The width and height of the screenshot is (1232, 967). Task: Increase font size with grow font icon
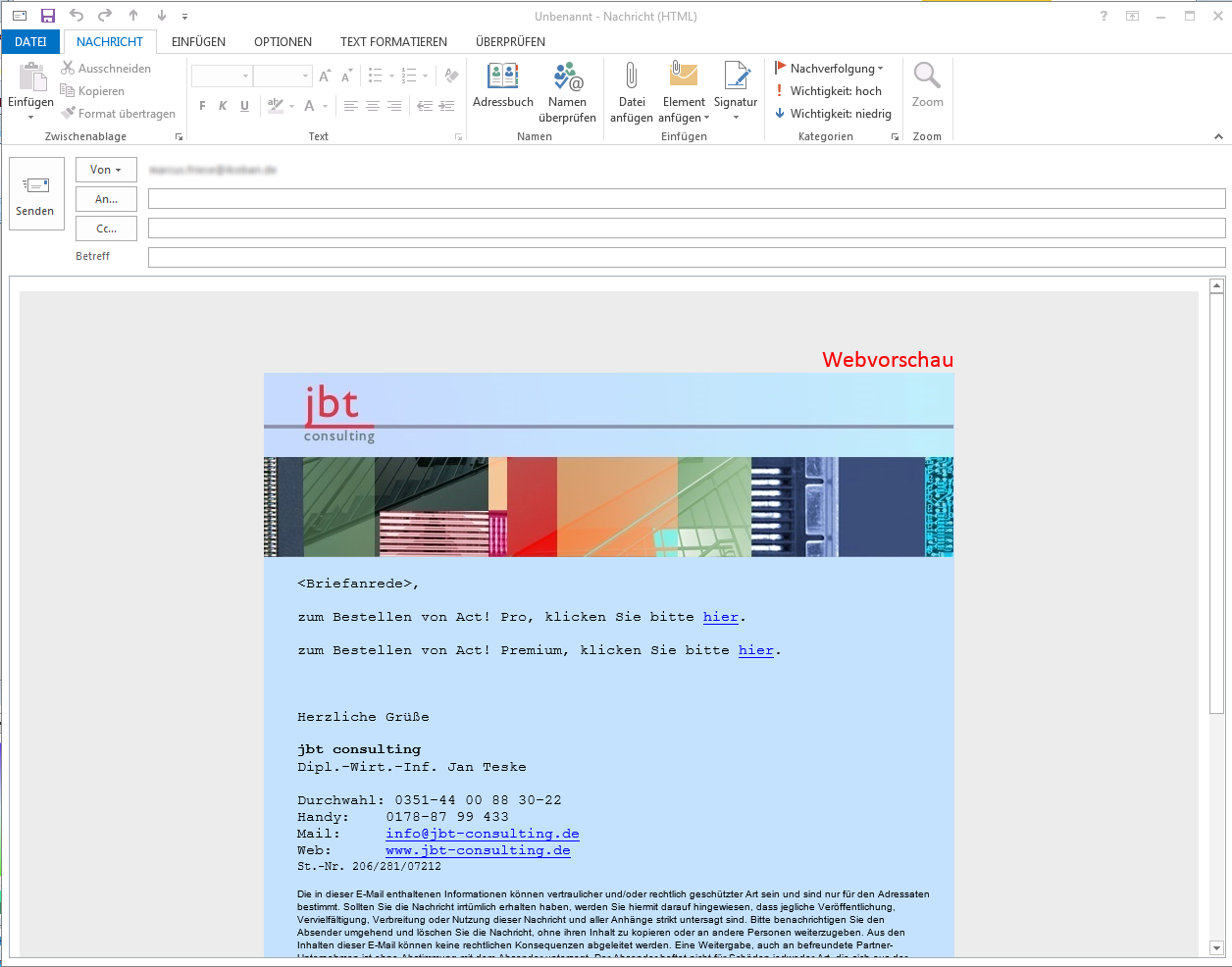[325, 76]
